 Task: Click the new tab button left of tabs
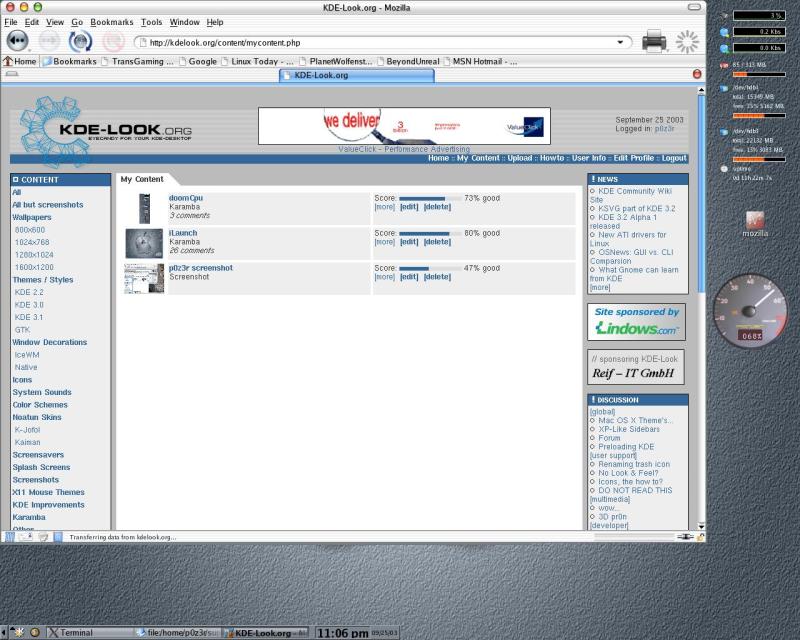point(12,74)
